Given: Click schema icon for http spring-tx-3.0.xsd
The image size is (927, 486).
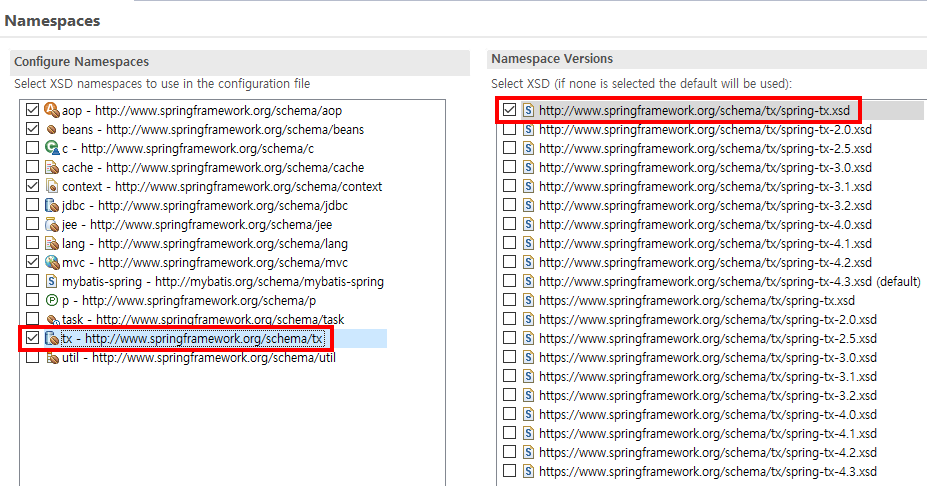Looking at the screenshot, I should tap(529, 167).
